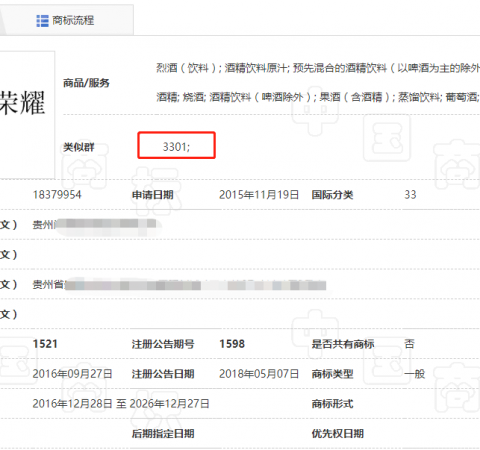Click the applicant address starting with 贵州省
The width and height of the screenshot is (480, 450).
pos(179,285)
